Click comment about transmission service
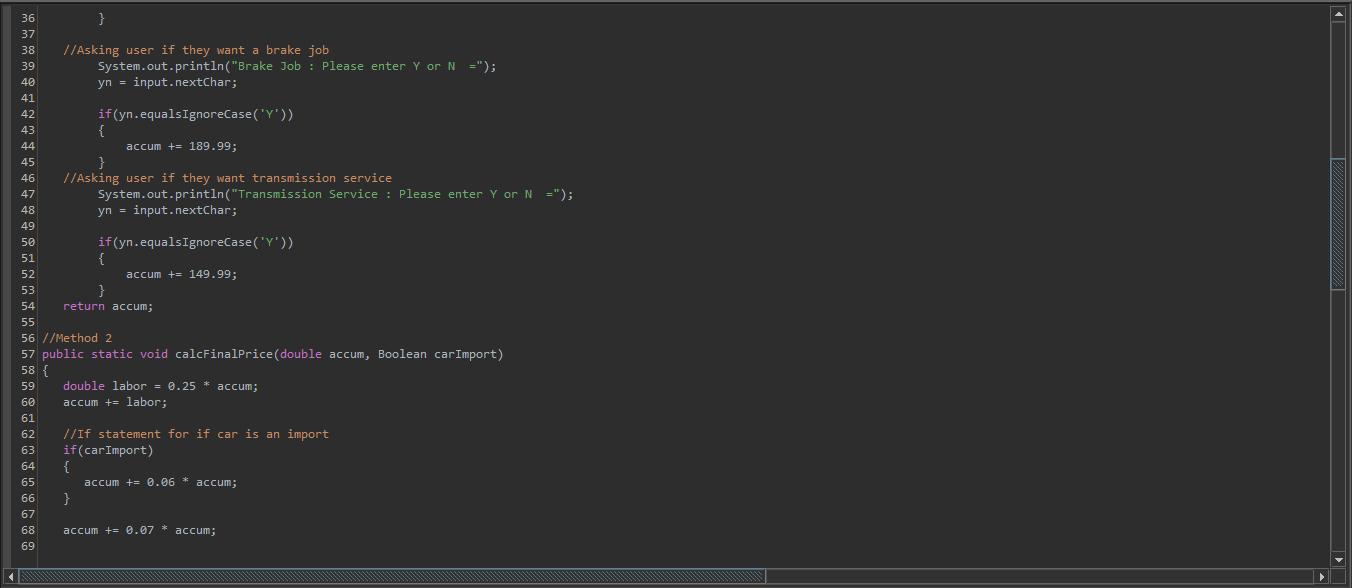 pyautogui.click(x=227, y=178)
